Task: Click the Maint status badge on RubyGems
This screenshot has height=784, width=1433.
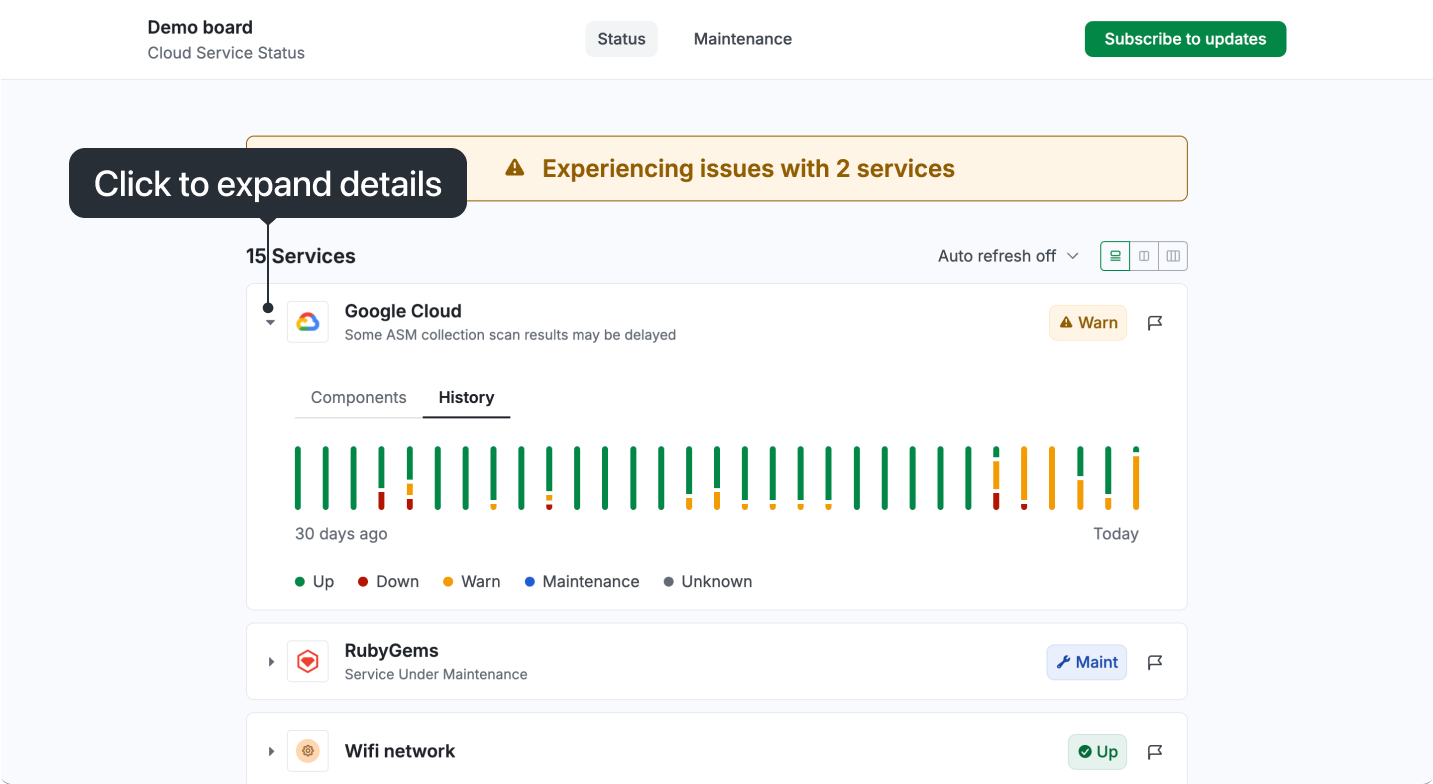Action: tap(1086, 661)
